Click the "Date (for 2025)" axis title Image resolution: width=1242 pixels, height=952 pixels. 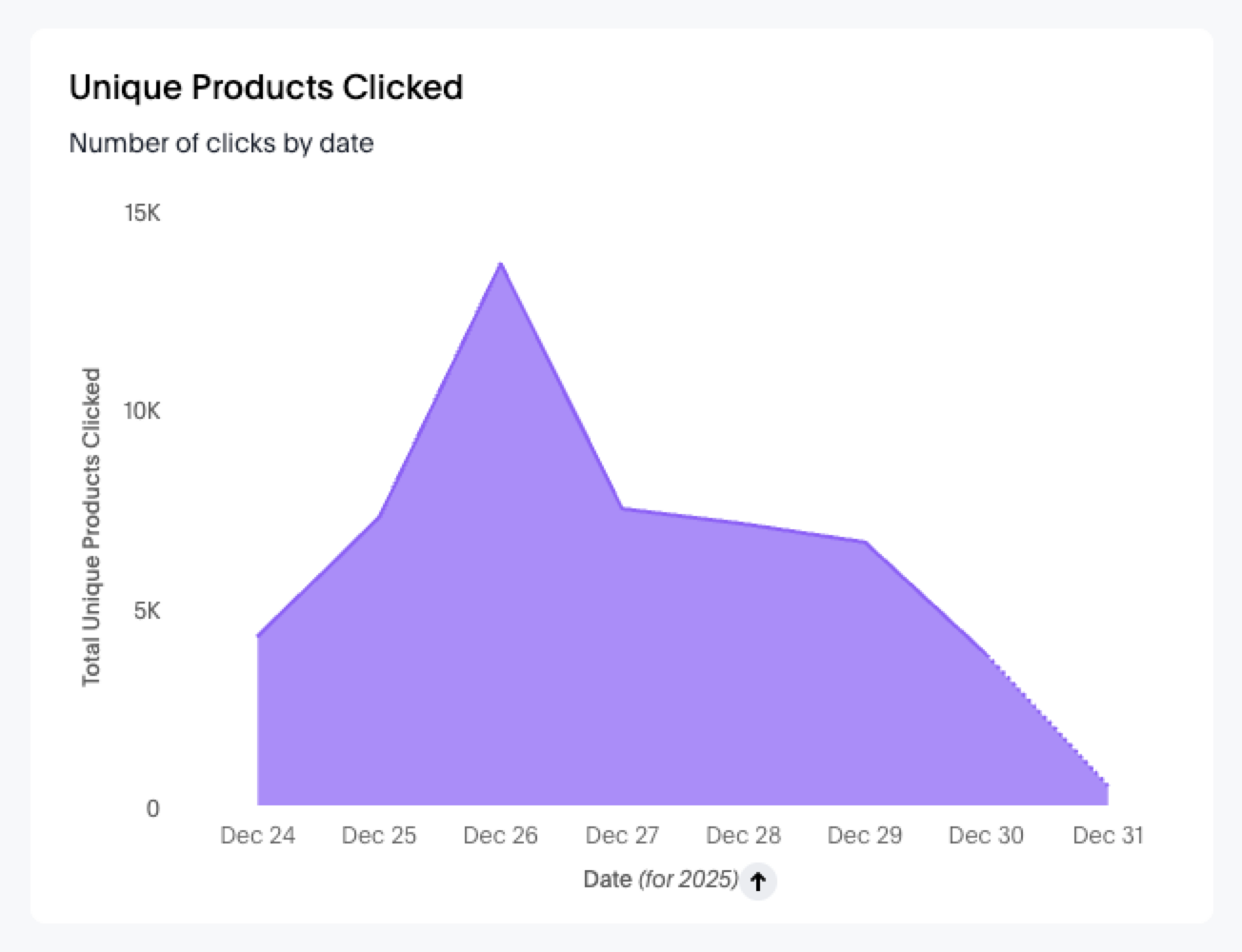(x=660, y=879)
